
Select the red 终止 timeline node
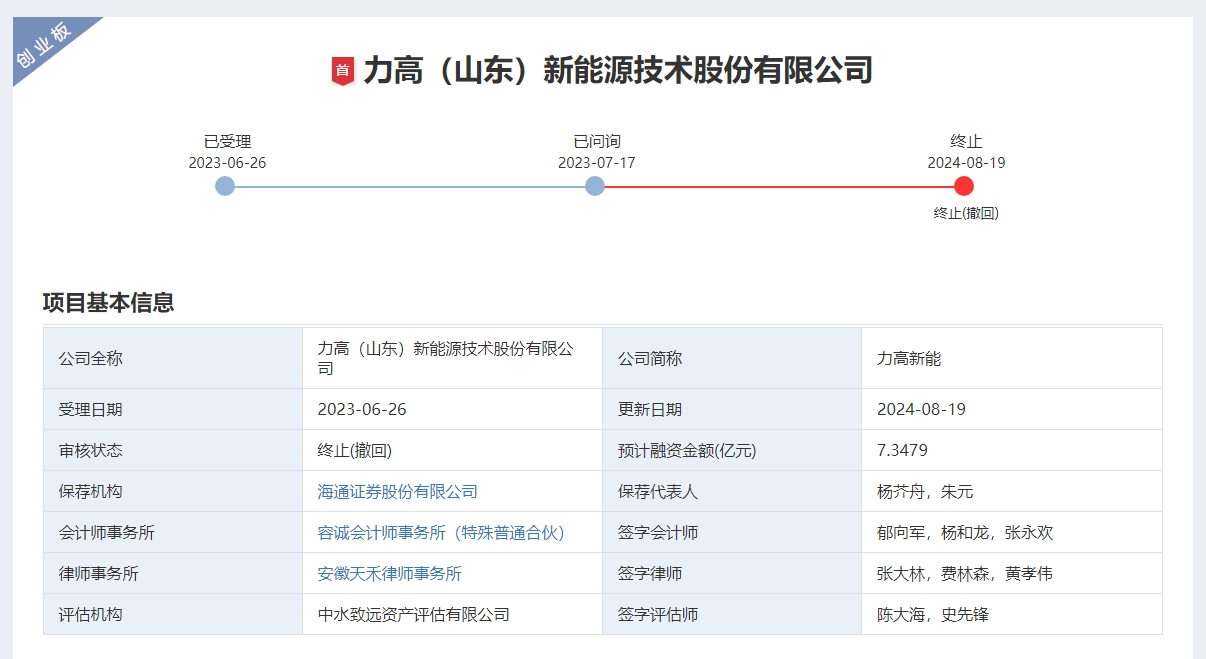[964, 186]
